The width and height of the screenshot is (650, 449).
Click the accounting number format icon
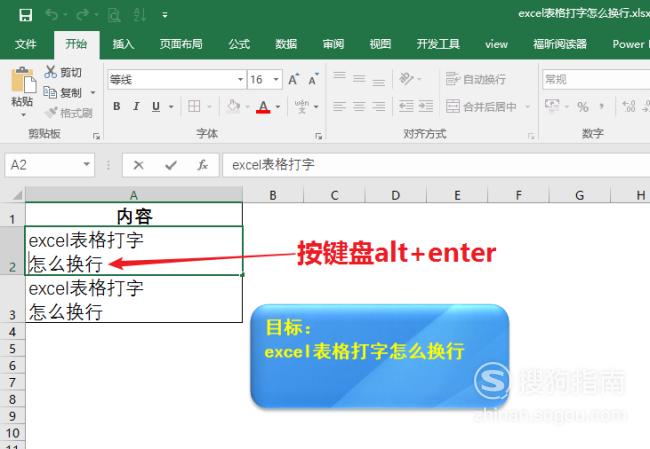[x=552, y=106]
